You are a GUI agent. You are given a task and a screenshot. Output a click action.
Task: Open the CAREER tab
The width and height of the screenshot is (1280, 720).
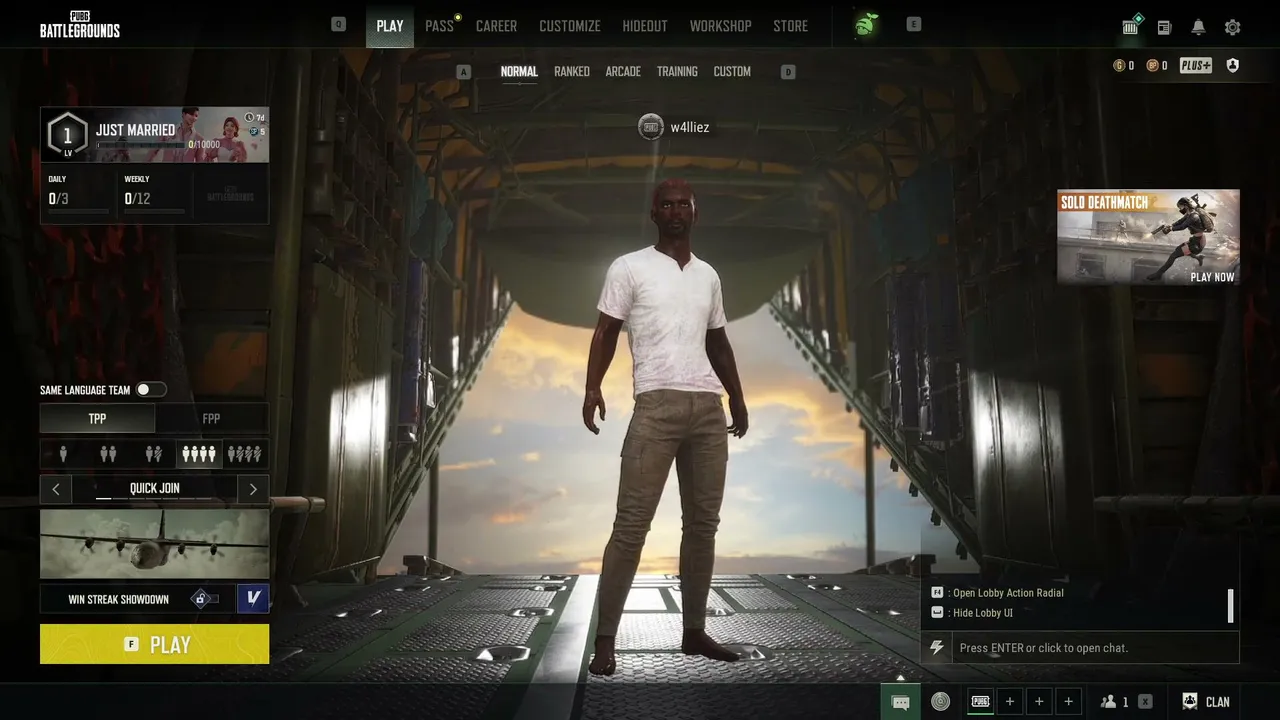pyautogui.click(x=496, y=26)
